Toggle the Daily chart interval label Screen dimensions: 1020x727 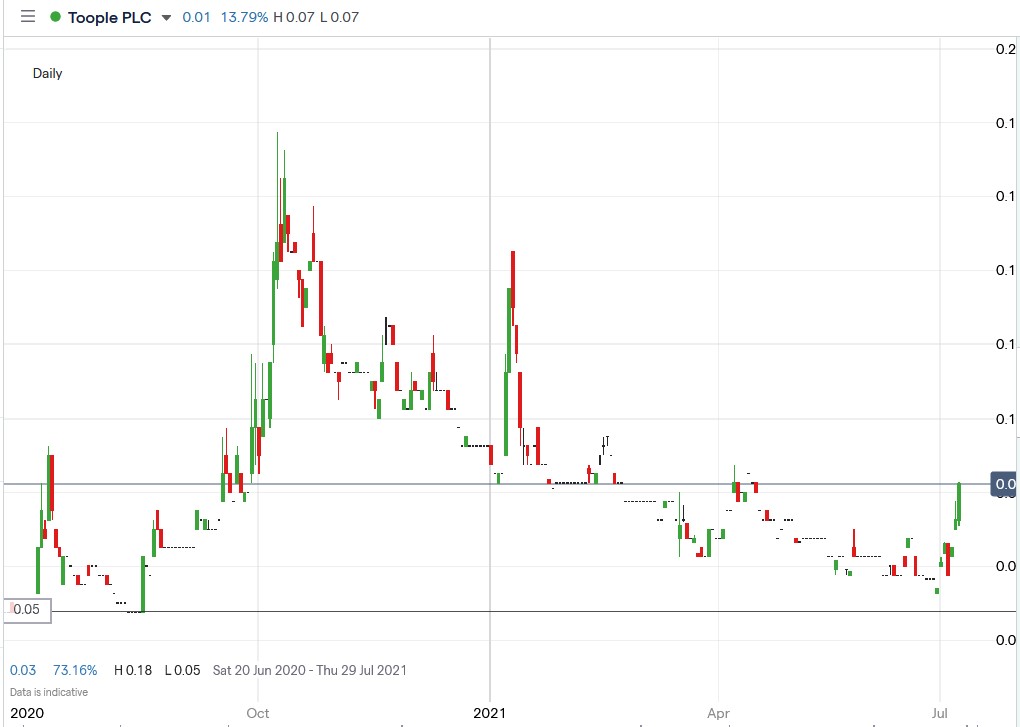click(x=46, y=73)
